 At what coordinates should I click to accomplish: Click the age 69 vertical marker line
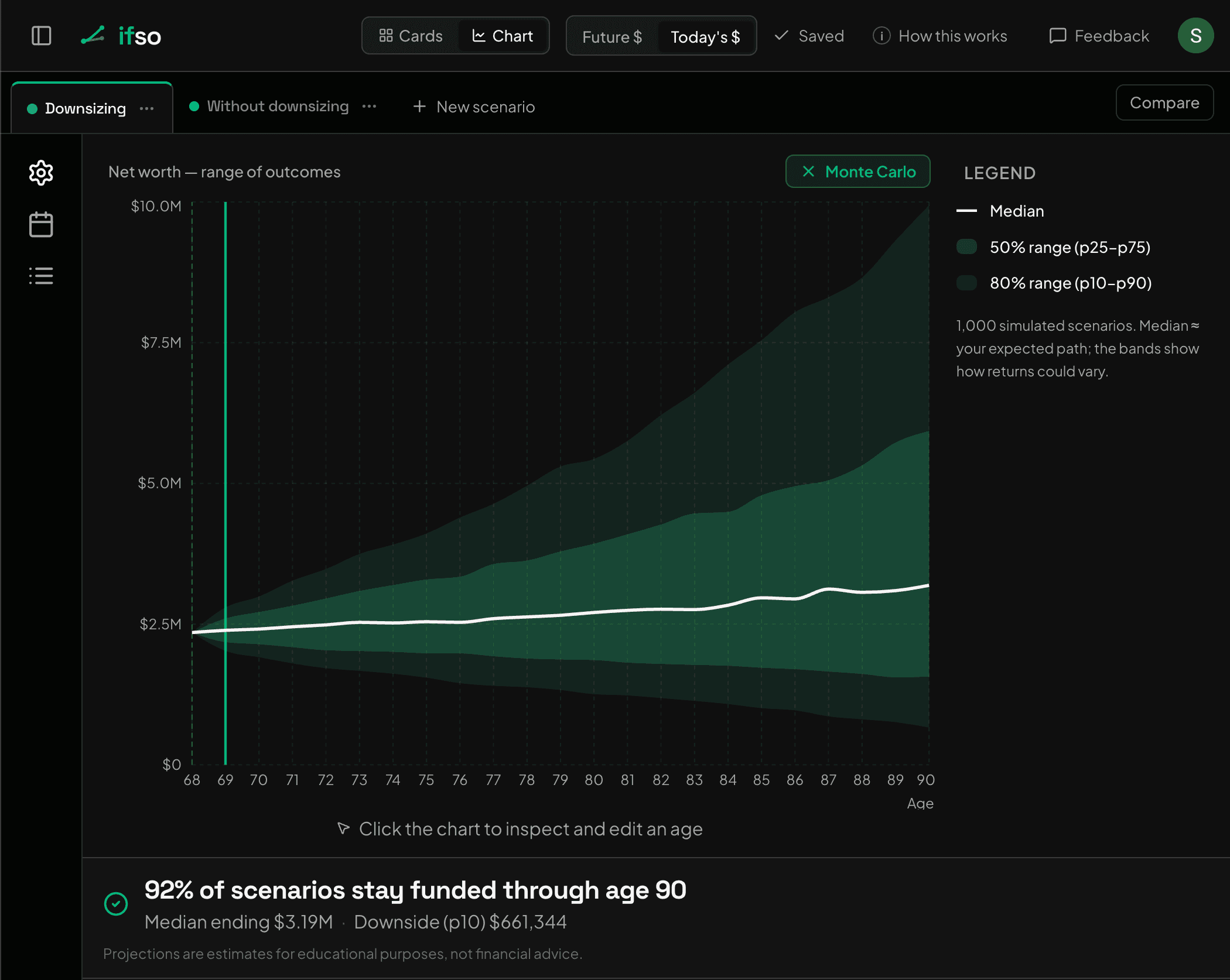point(225,483)
